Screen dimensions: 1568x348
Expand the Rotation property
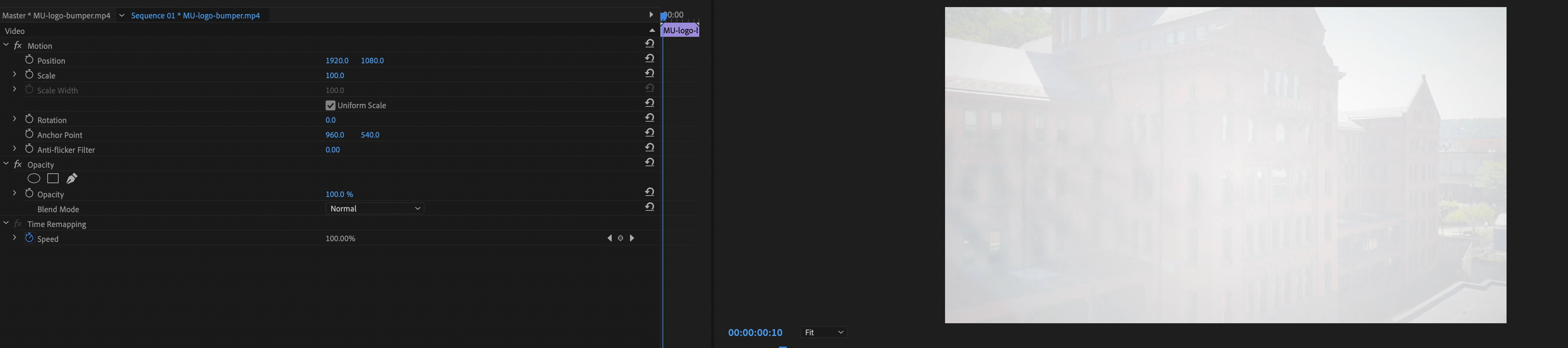pos(14,119)
